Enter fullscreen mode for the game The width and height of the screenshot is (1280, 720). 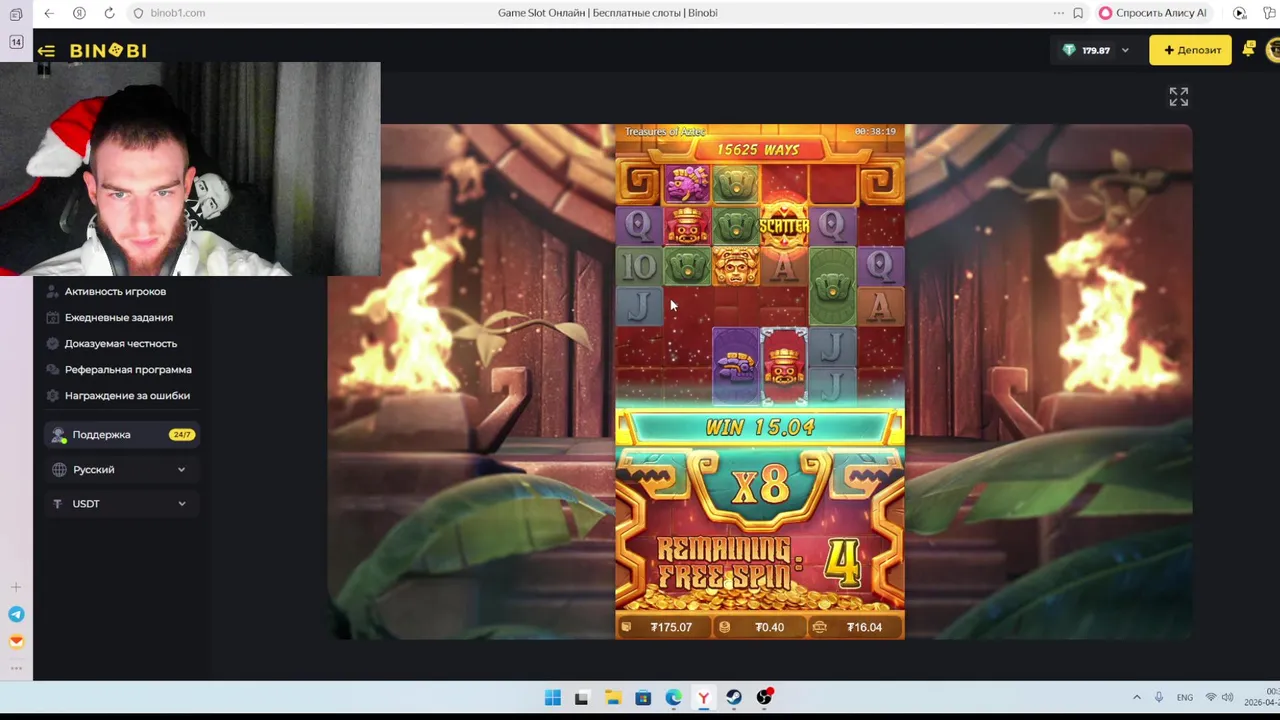coord(1179,96)
